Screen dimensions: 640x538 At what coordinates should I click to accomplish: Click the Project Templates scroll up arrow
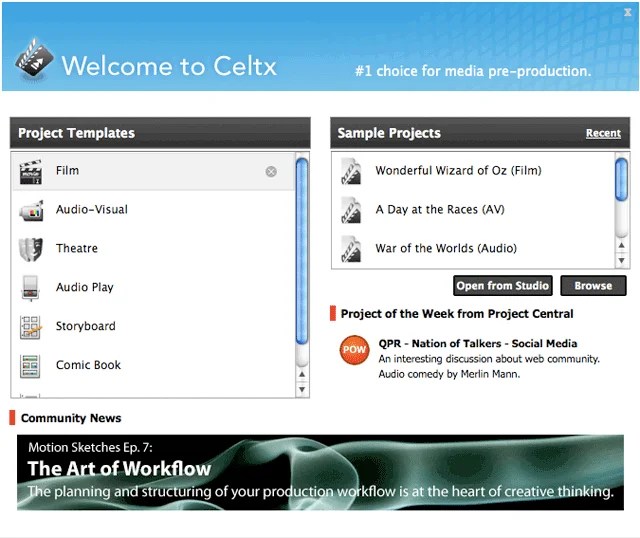(302, 374)
